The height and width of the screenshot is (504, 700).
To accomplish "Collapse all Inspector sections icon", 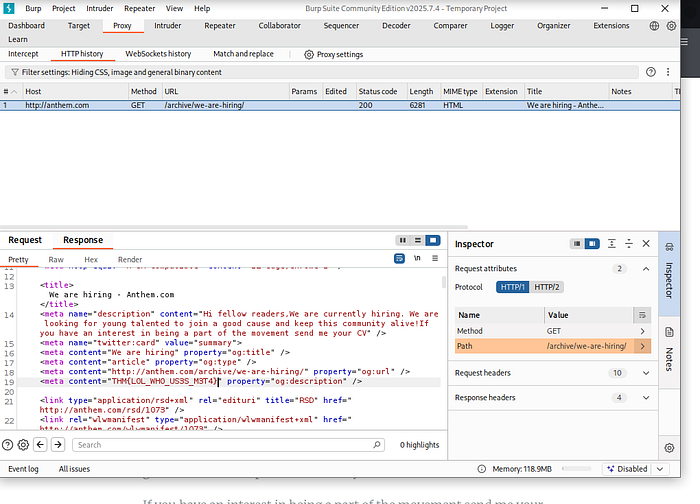I will 629,244.
